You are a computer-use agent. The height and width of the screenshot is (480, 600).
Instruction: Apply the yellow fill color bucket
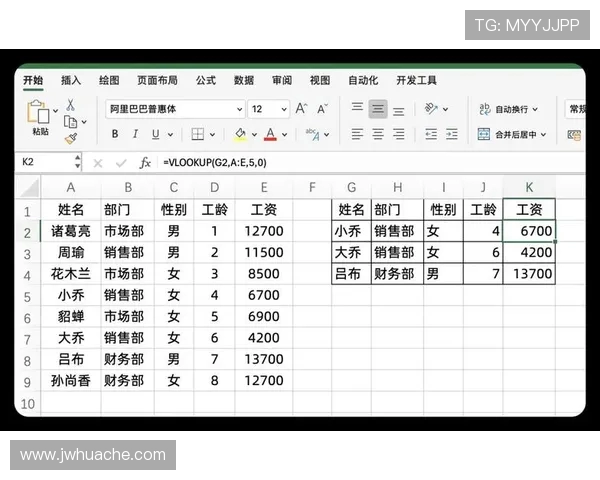click(x=240, y=134)
